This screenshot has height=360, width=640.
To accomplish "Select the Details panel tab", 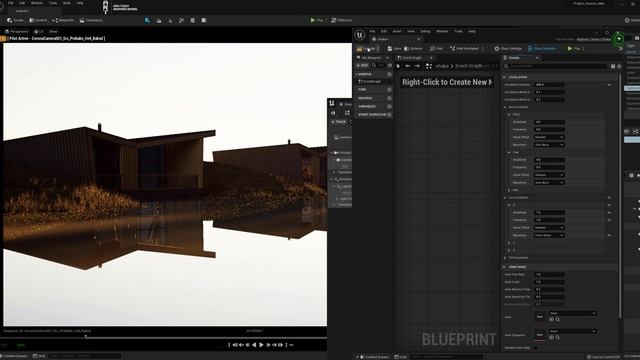I will pos(514,58).
